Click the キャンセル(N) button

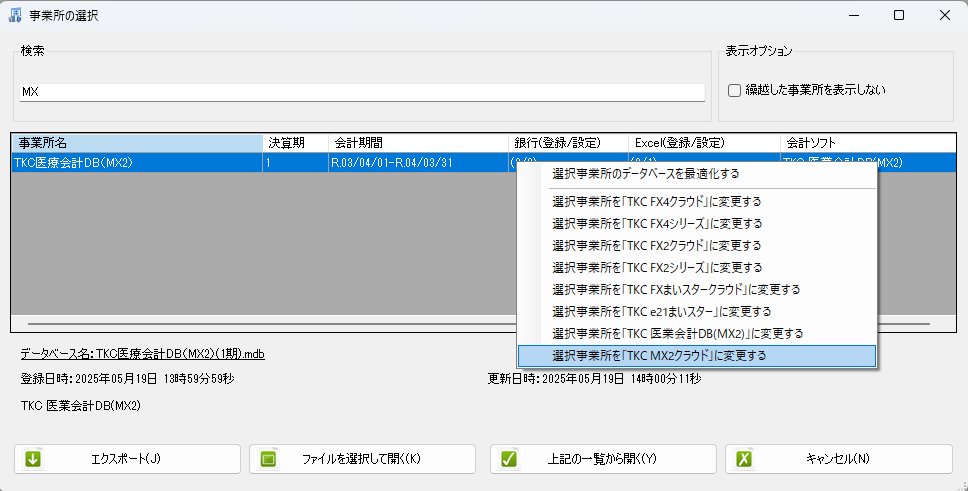pyautogui.click(x=838, y=459)
